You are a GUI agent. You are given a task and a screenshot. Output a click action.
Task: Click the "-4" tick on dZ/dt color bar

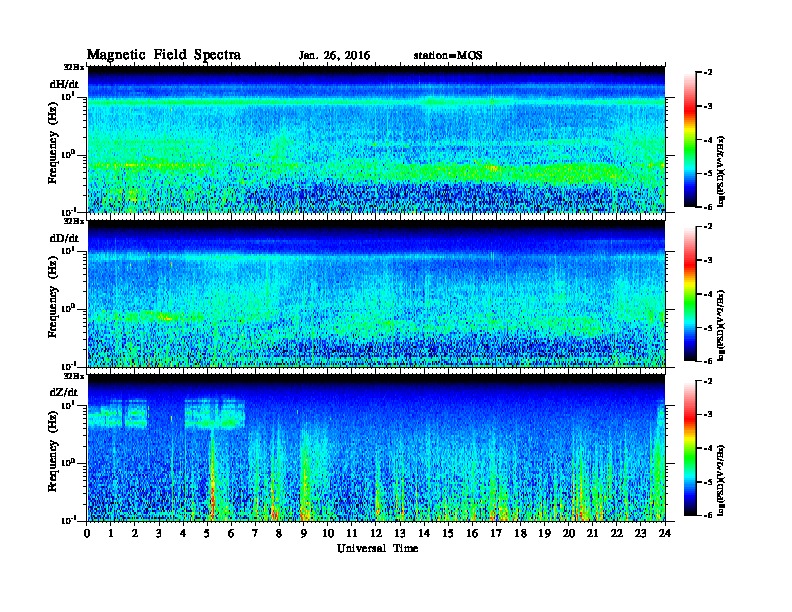point(709,448)
